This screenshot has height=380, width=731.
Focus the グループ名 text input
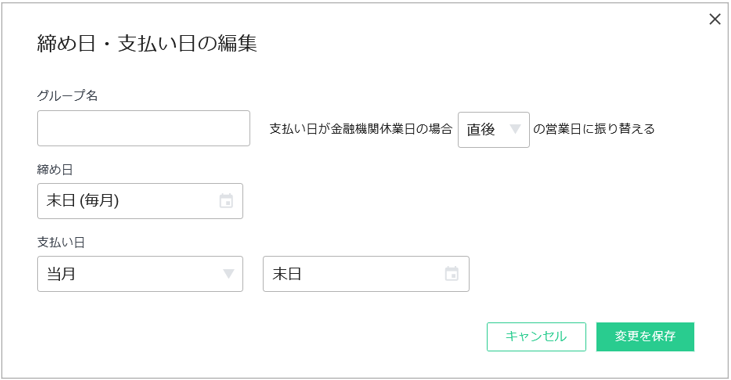(144, 128)
